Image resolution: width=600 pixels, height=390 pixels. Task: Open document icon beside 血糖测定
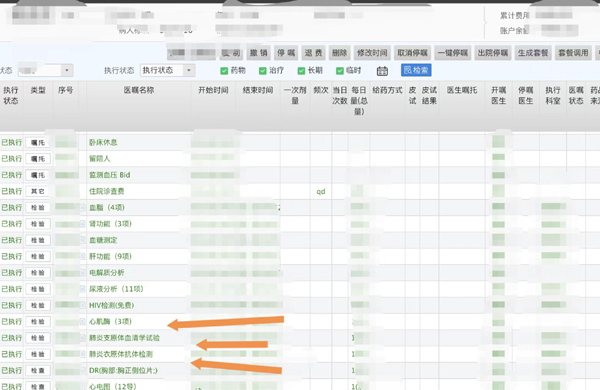tap(83, 240)
